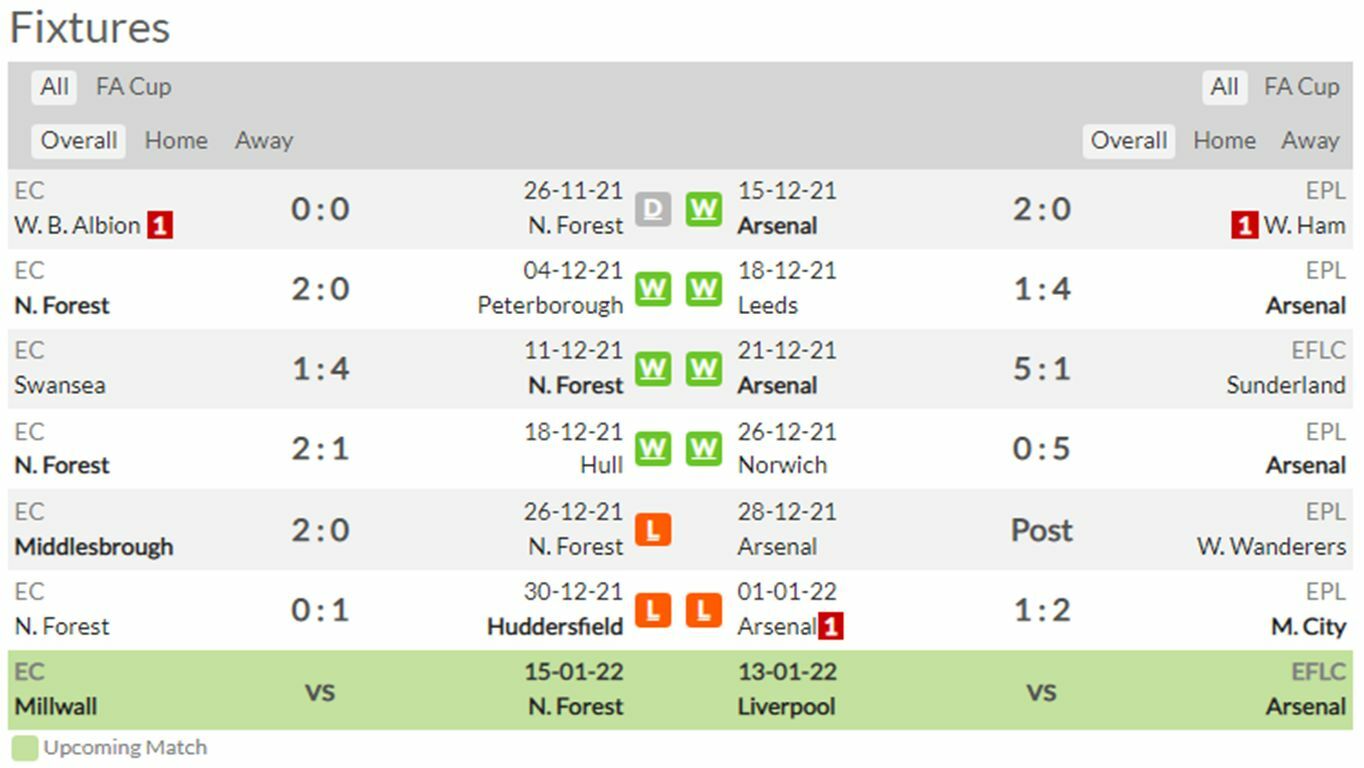The width and height of the screenshot is (1364, 768).
Task: Select the right-side Overall tab
Action: click(x=1128, y=141)
